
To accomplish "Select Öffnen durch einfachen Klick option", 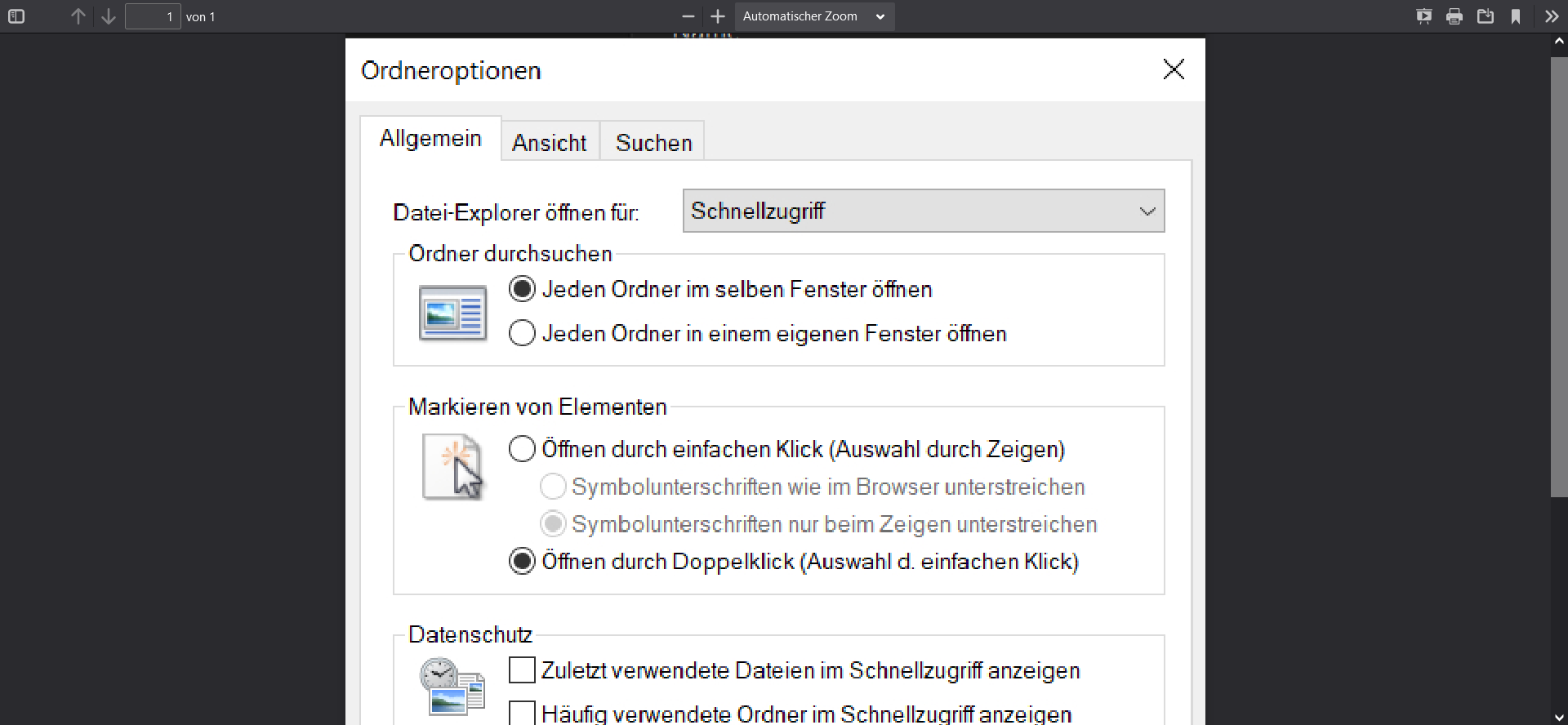I will pyautogui.click(x=787, y=449).
